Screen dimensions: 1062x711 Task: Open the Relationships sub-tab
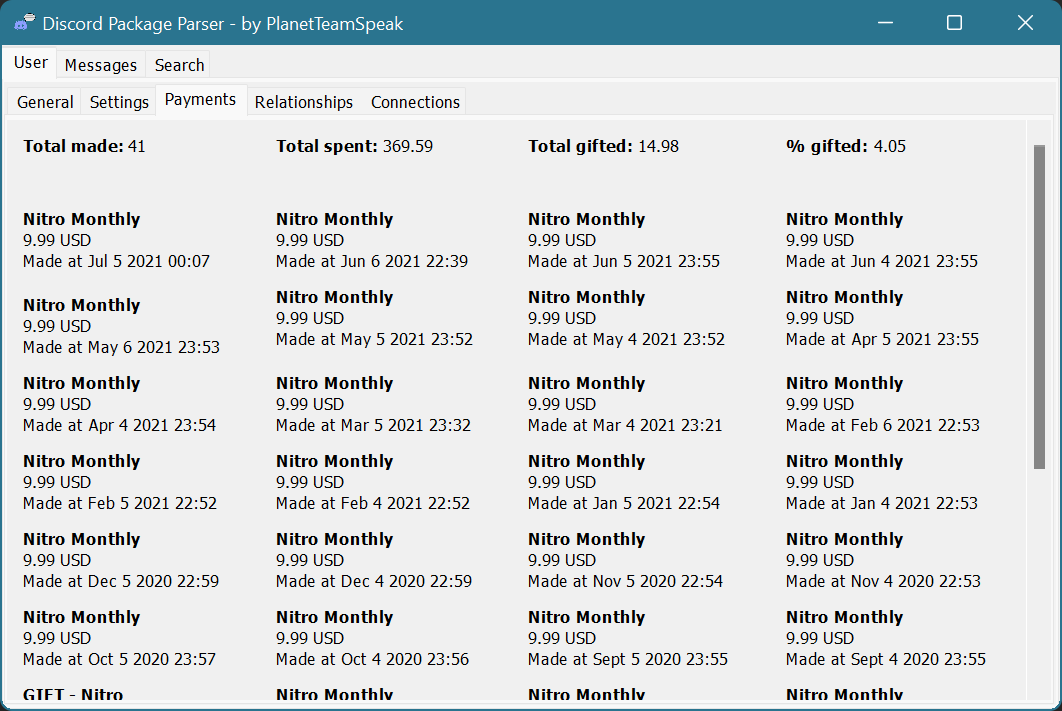coord(303,102)
